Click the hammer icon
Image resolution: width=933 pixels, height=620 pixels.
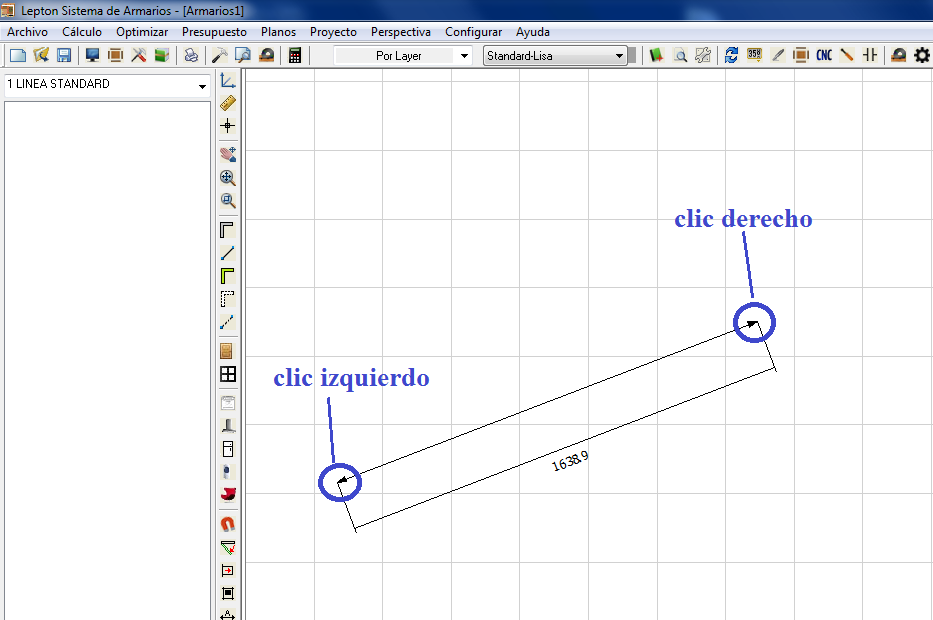(220, 55)
